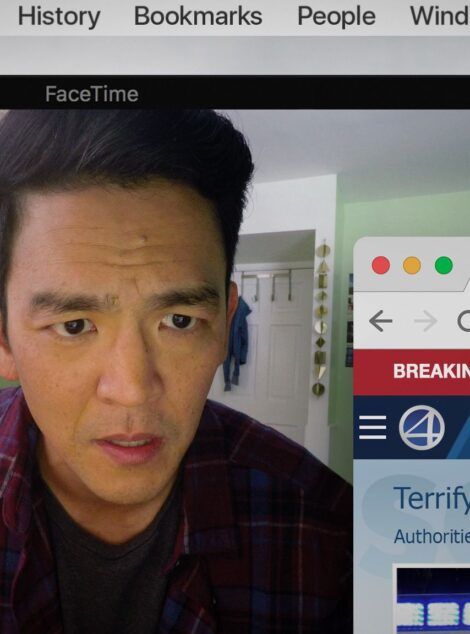Viewport: 470px width, 634px height.
Task: Close the browser window with red button
Action: [x=381, y=265]
